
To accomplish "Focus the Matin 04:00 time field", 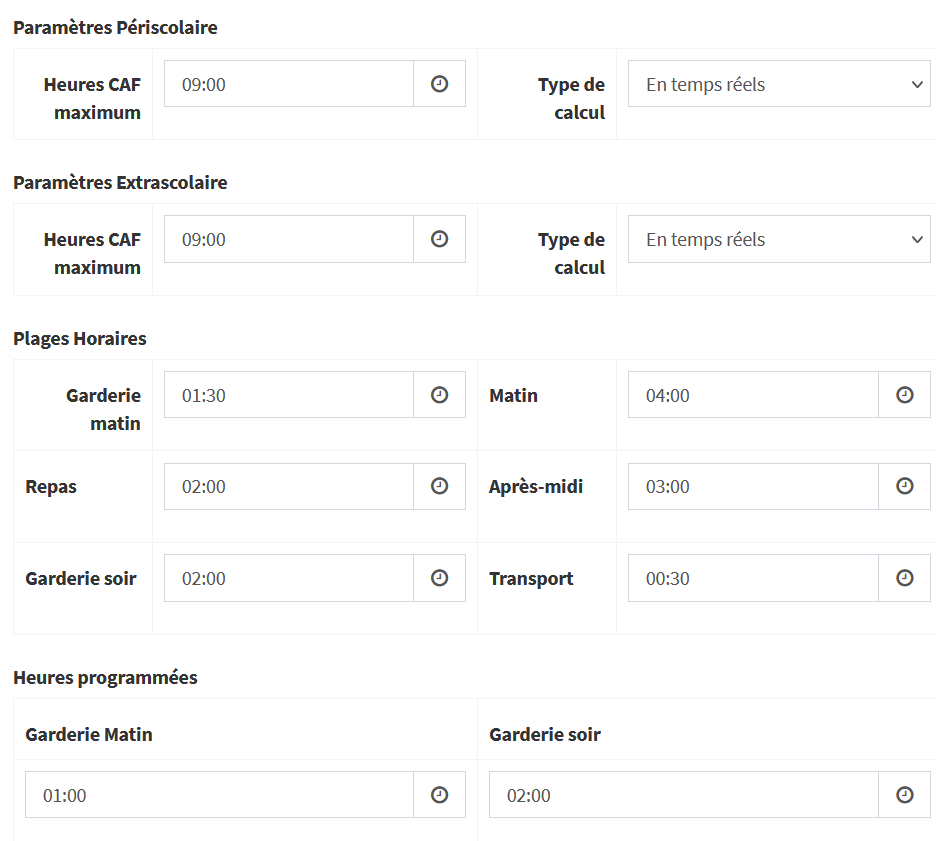I will (x=752, y=395).
